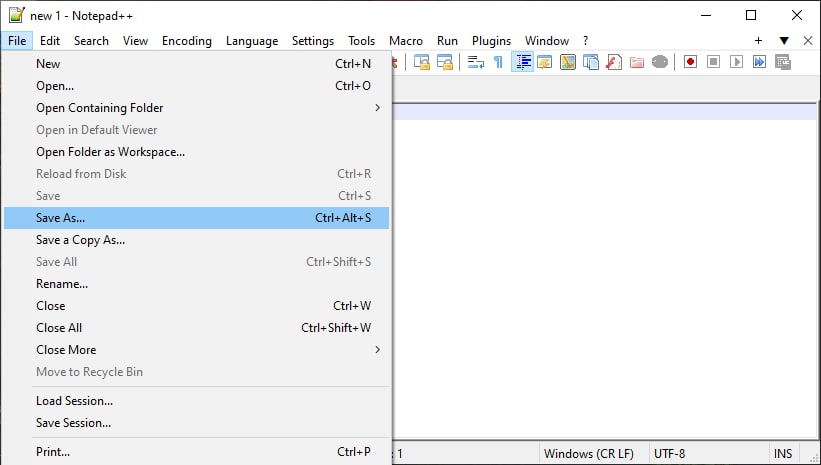Viewport: 821px width, 465px height.
Task: Choose Rename... from the File menu
Action: point(196,284)
